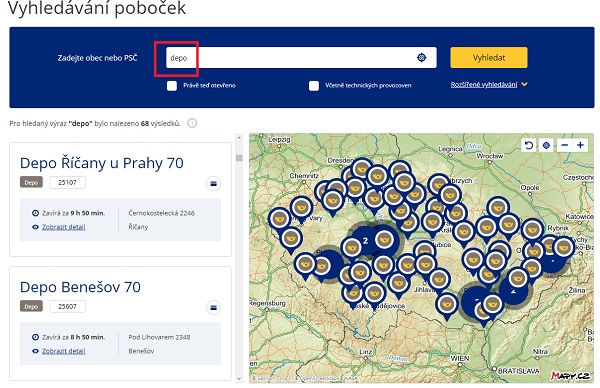Image resolution: width=600 pixels, height=388 pixels.
Task: Open the cluster marker labeled 2 near Prague
Action: (x=365, y=240)
